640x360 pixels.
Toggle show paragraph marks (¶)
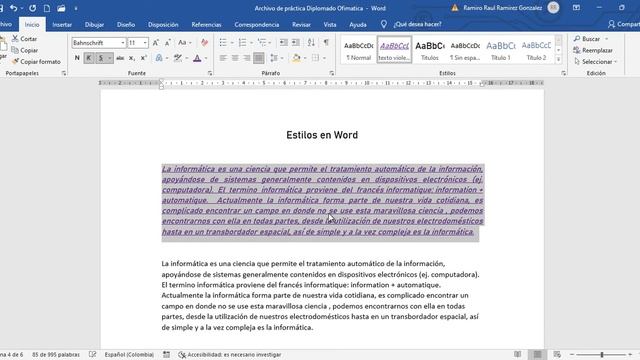(x=326, y=42)
